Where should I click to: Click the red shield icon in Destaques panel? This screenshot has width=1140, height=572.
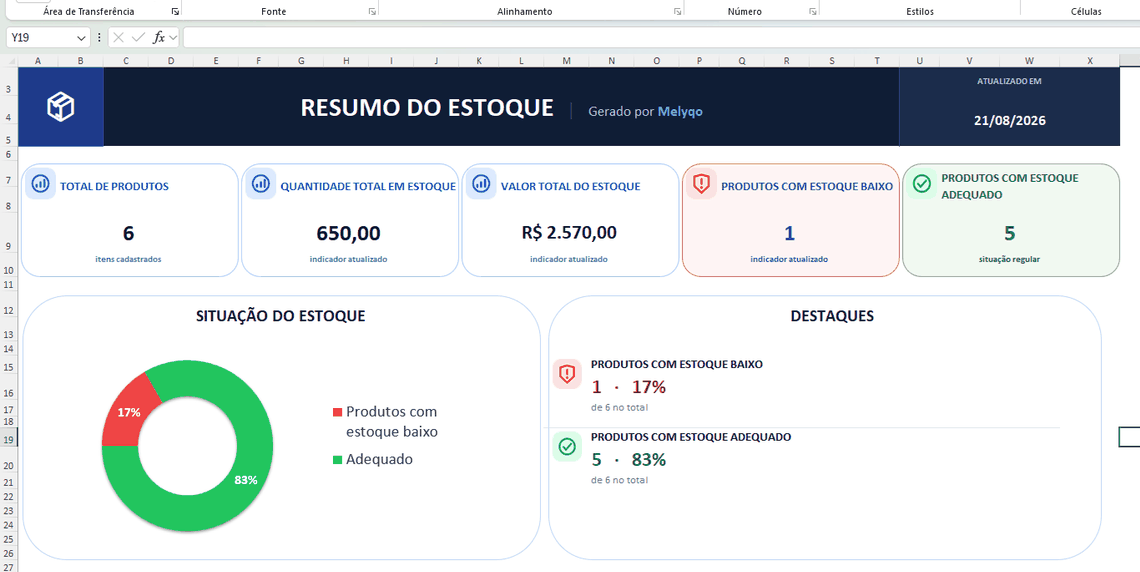567,374
